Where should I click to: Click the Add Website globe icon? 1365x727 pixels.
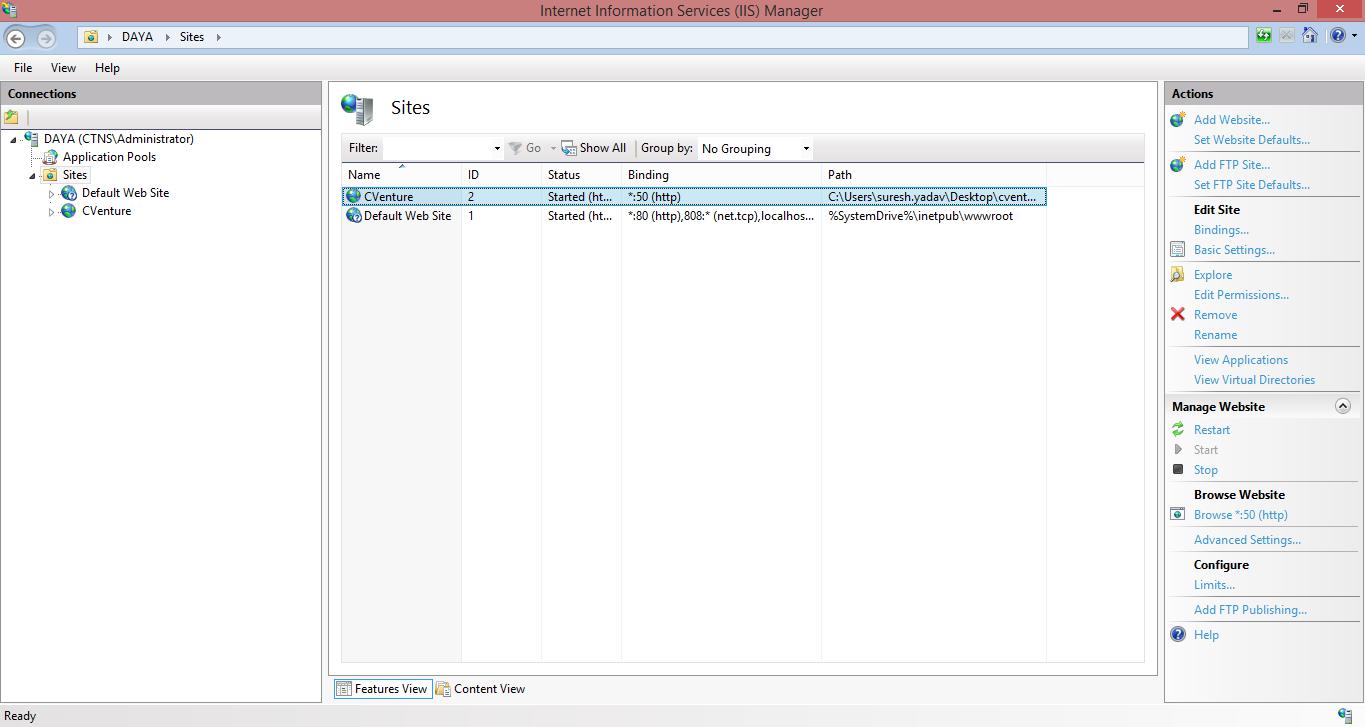[x=1178, y=120]
